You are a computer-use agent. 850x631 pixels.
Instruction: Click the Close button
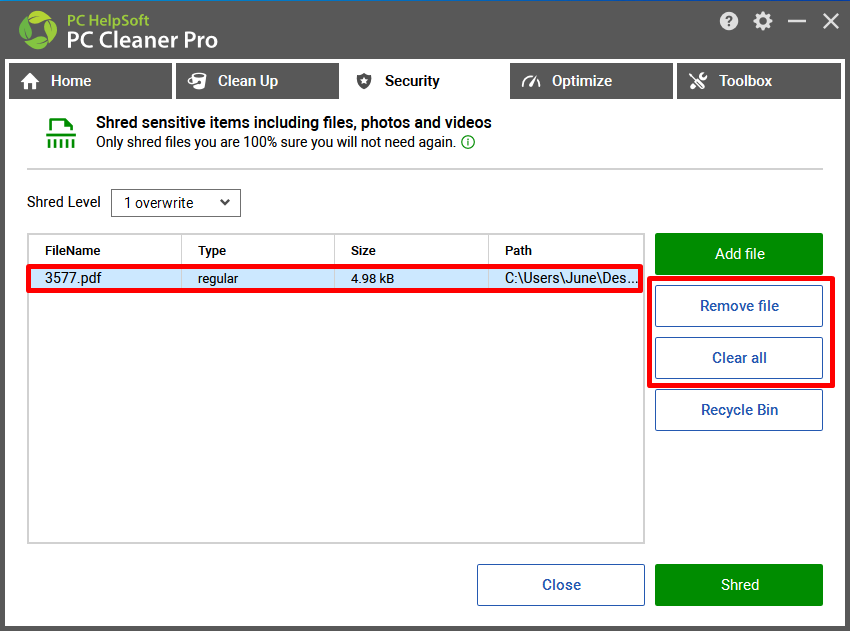pyautogui.click(x=561, y=585)
